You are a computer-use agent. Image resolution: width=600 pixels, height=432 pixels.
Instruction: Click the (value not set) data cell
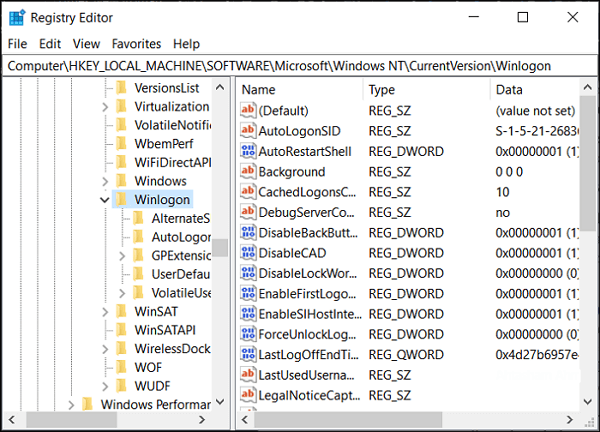point(535,111)
